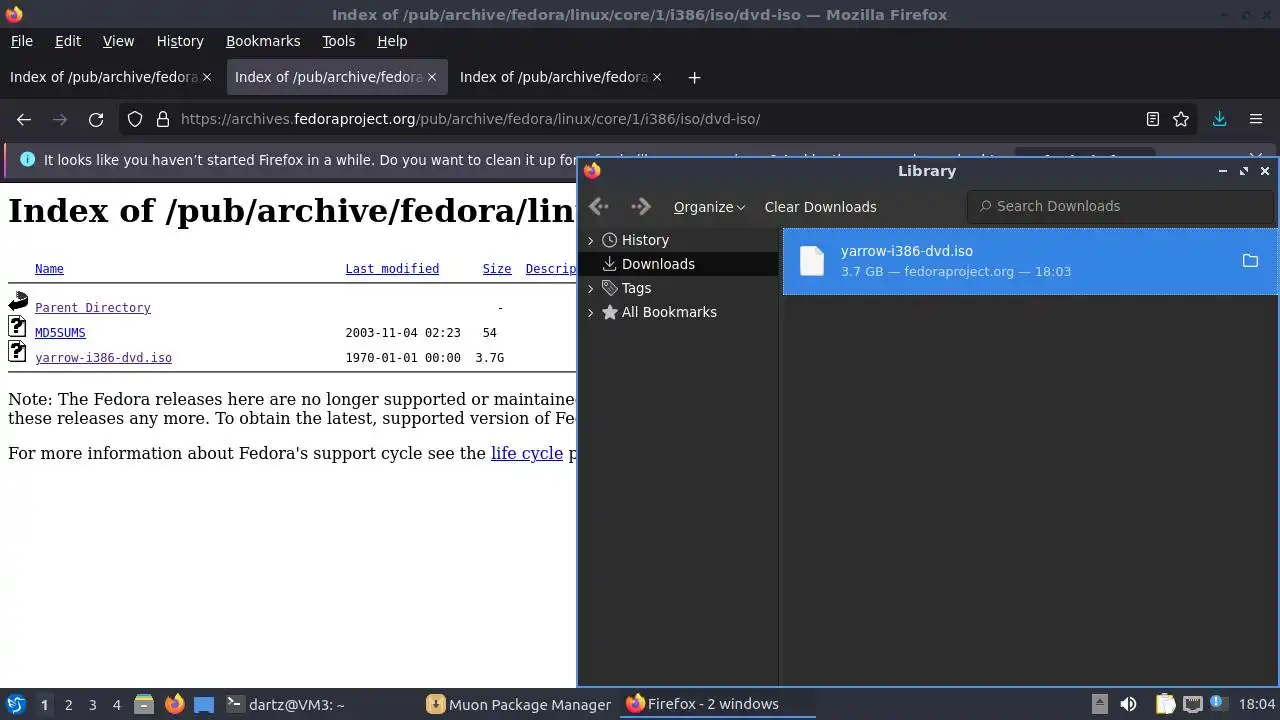Image resolution: width=1280 pixels, height=720 pixels.
Task: Select Downloads in the Library sidebar
Action: (x=679, y=264)
